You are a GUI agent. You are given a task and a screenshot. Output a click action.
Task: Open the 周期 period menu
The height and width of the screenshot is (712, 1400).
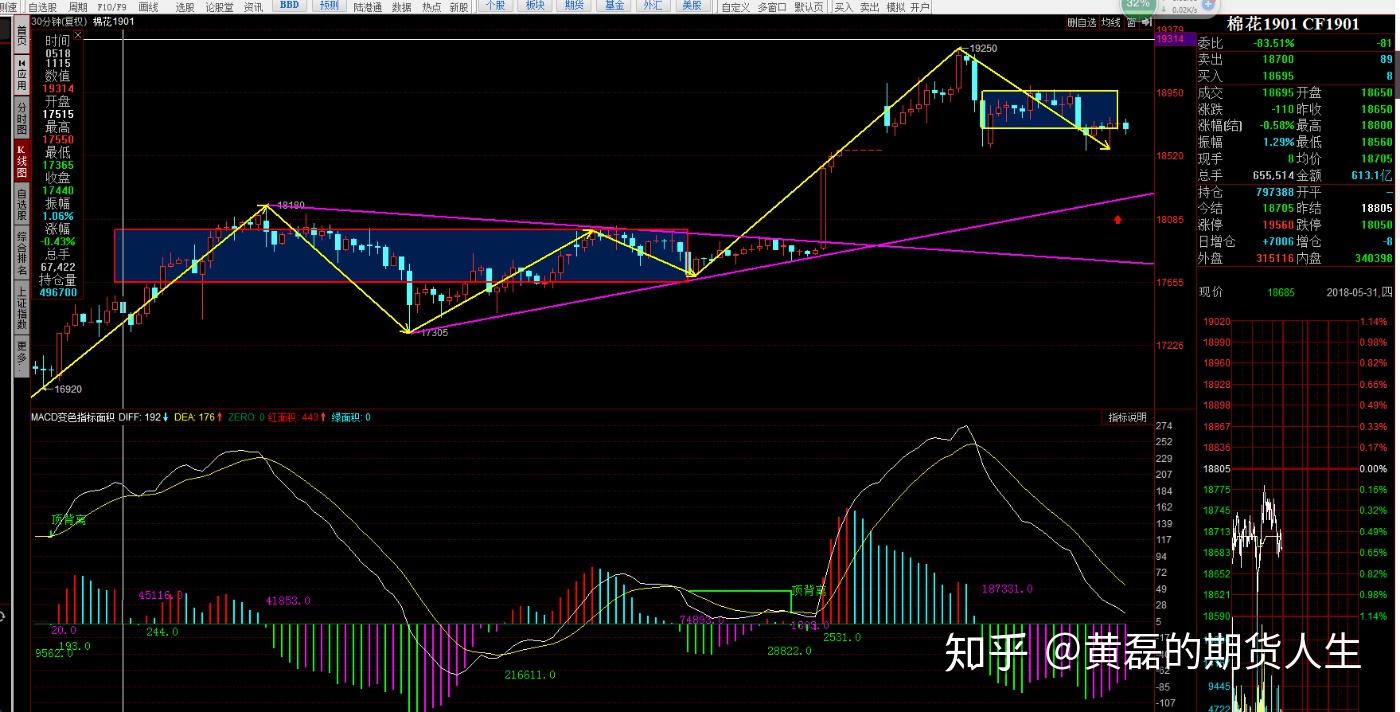pyautogui.click(x=77, y=7)
